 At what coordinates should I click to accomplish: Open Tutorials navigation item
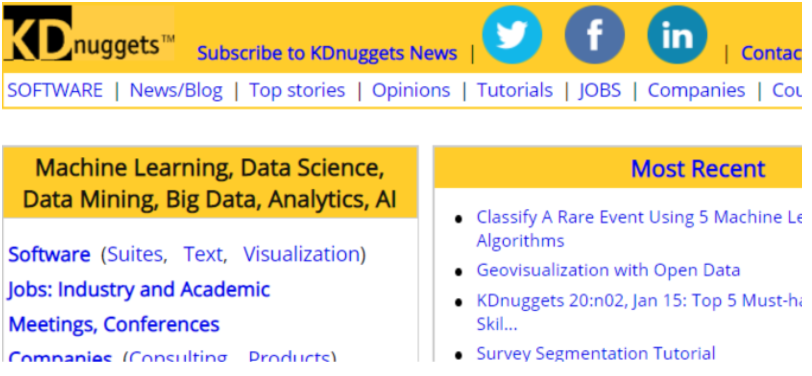tap(515, 91)
